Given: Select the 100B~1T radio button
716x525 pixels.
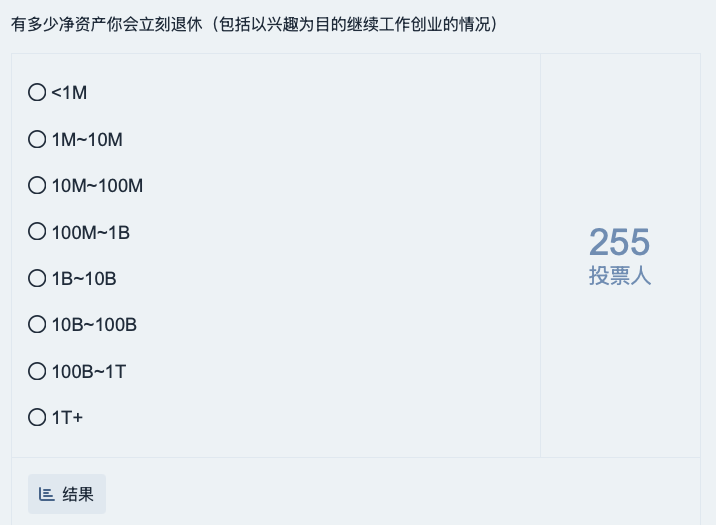Looking at the screenshot, I should click(x=37, y=371).
